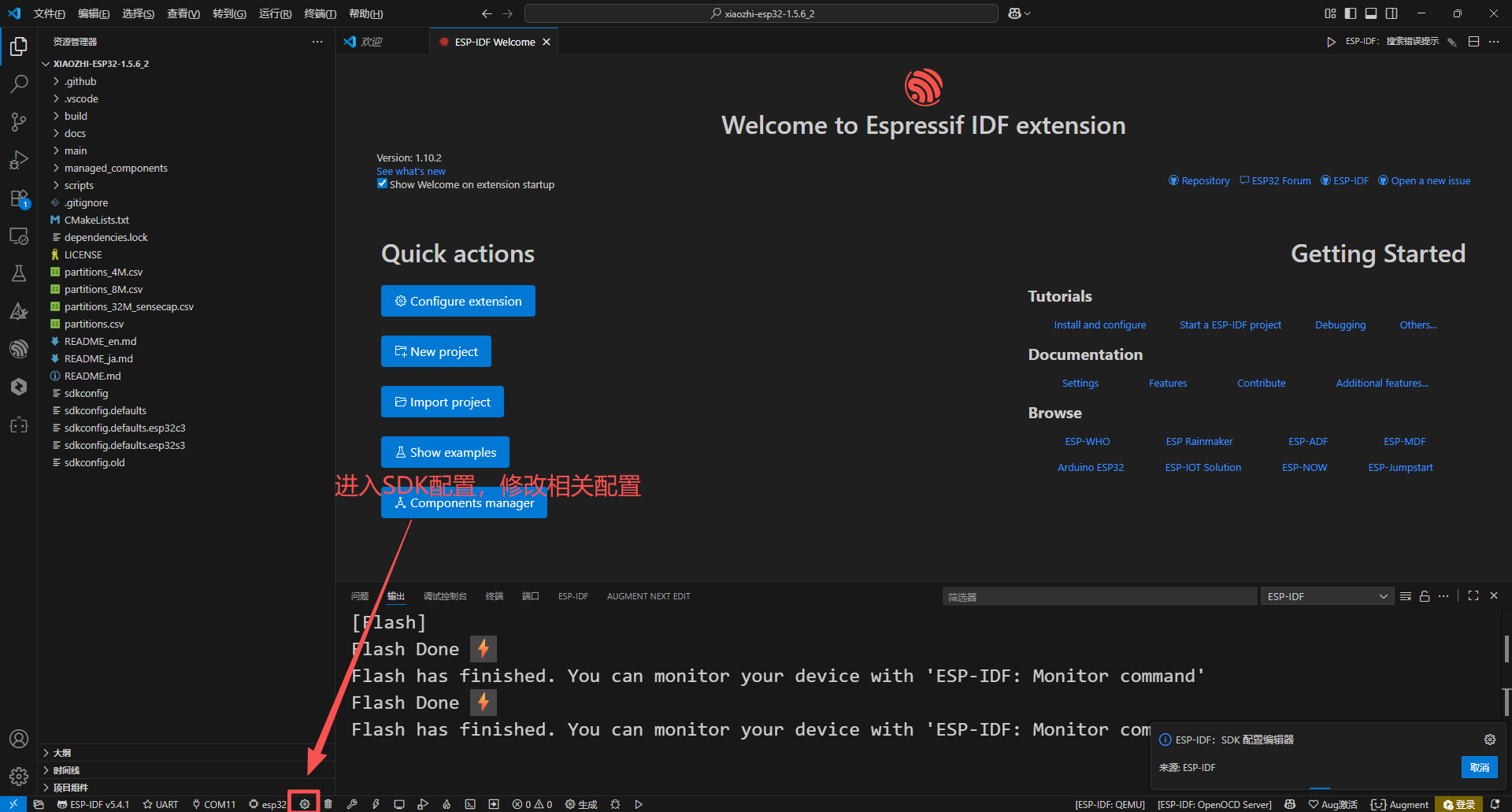1512x812 pixels.
Task: Open ESP-IDF Terminal from status bar
Action: coord(470,804)
